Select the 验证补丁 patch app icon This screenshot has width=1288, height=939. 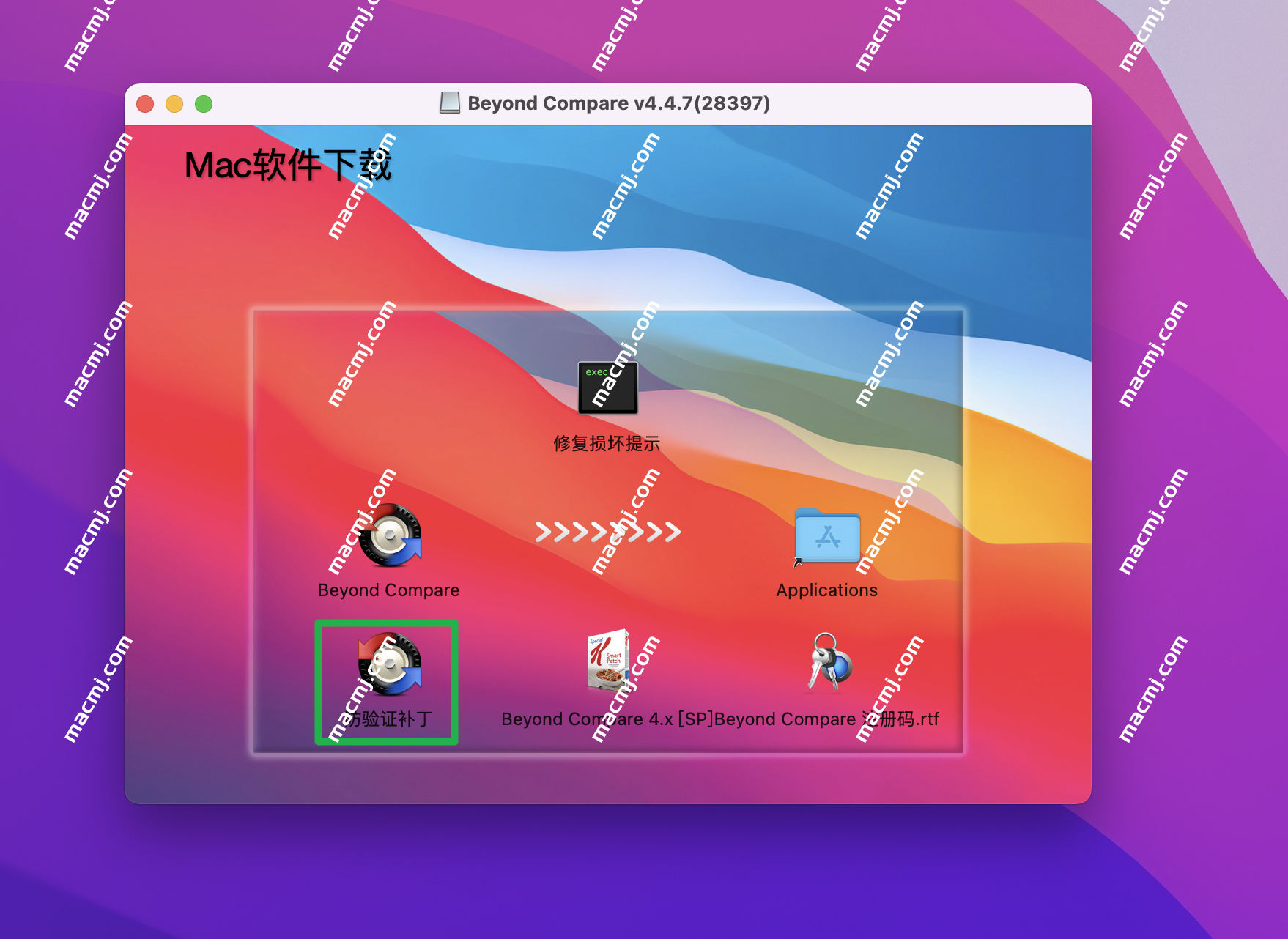pyautogui.click(x=389, y=664)
